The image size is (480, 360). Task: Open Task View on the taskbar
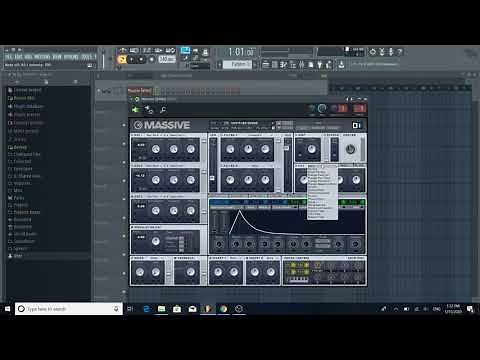click(x=130, y=309)
